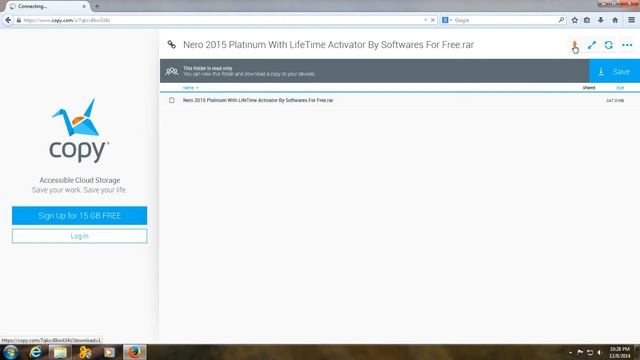The image size is (640, 360).
Task: Open the address bar history dropdown arrow
Action: tap(425, 20)
